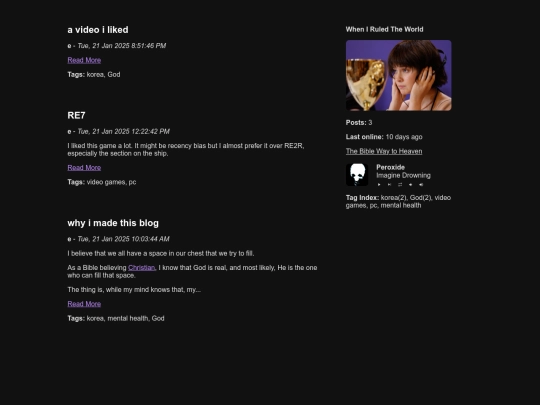Open Read More under 'a video i liked'
540x405 pixels.
pos(84,60)
